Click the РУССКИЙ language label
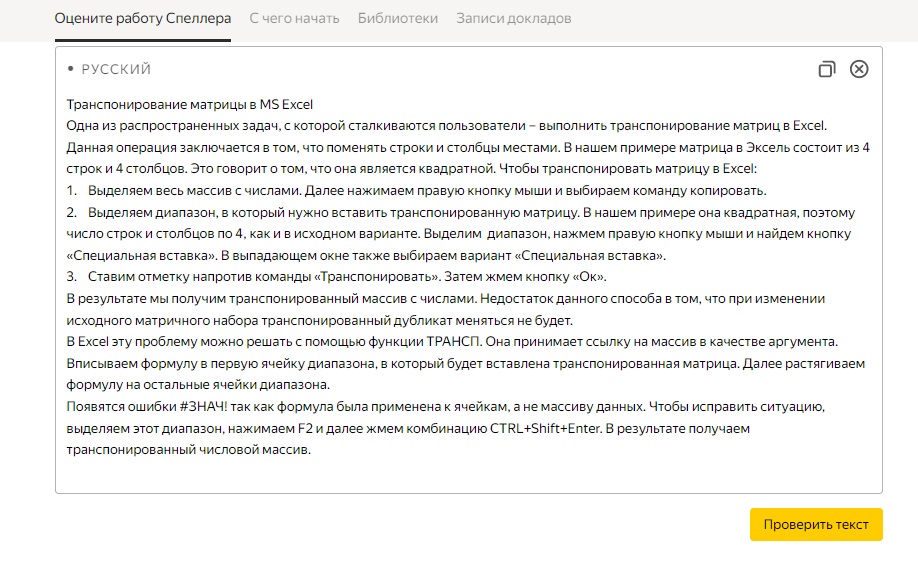Image resolution: width=918 pixels, height=568 pixels. 115,70
